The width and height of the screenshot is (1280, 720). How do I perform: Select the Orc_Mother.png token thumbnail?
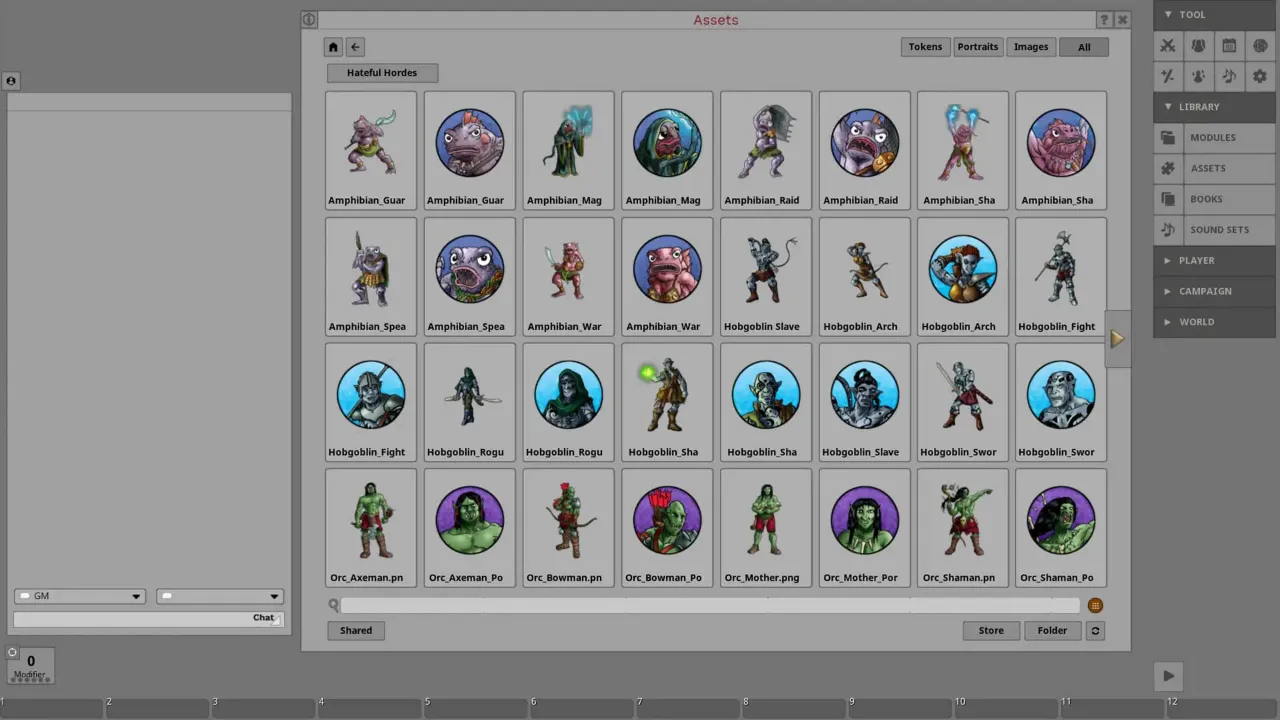(x=766, y=527)
